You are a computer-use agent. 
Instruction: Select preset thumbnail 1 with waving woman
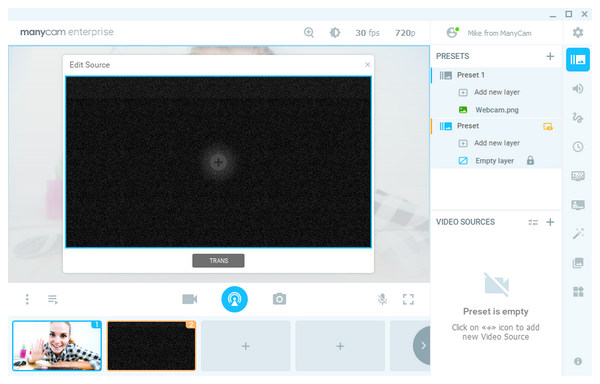pyautogui.click(x=57, y=346)
